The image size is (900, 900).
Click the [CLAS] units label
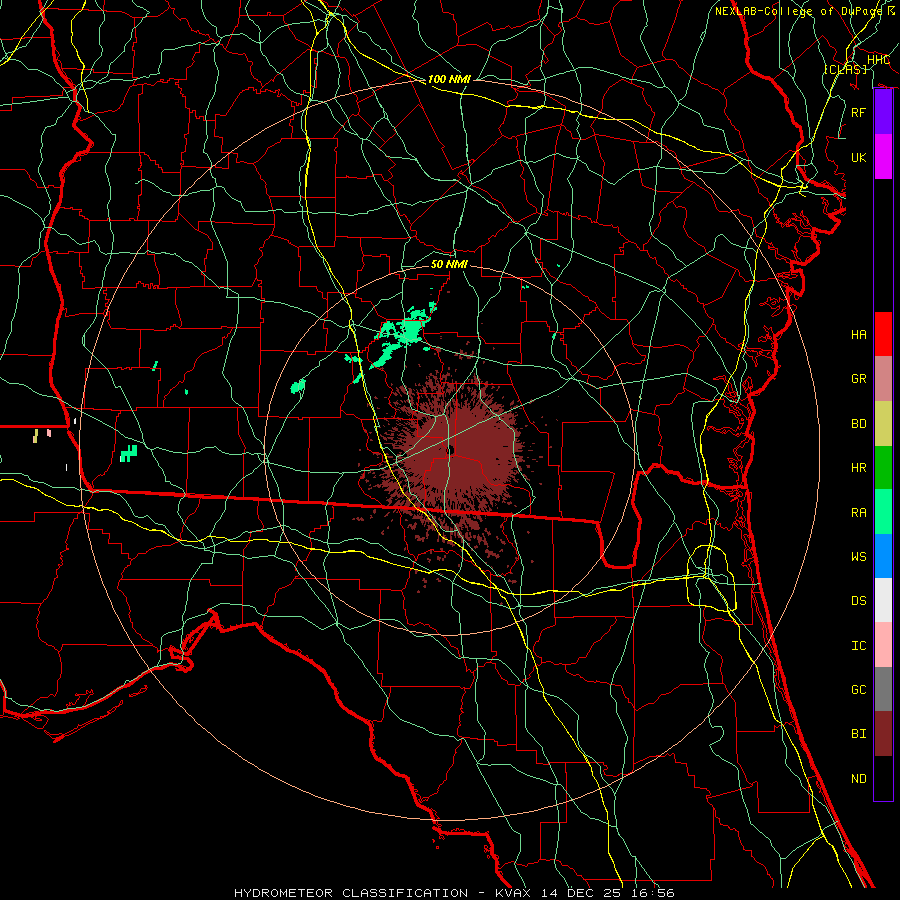(845, 69)
